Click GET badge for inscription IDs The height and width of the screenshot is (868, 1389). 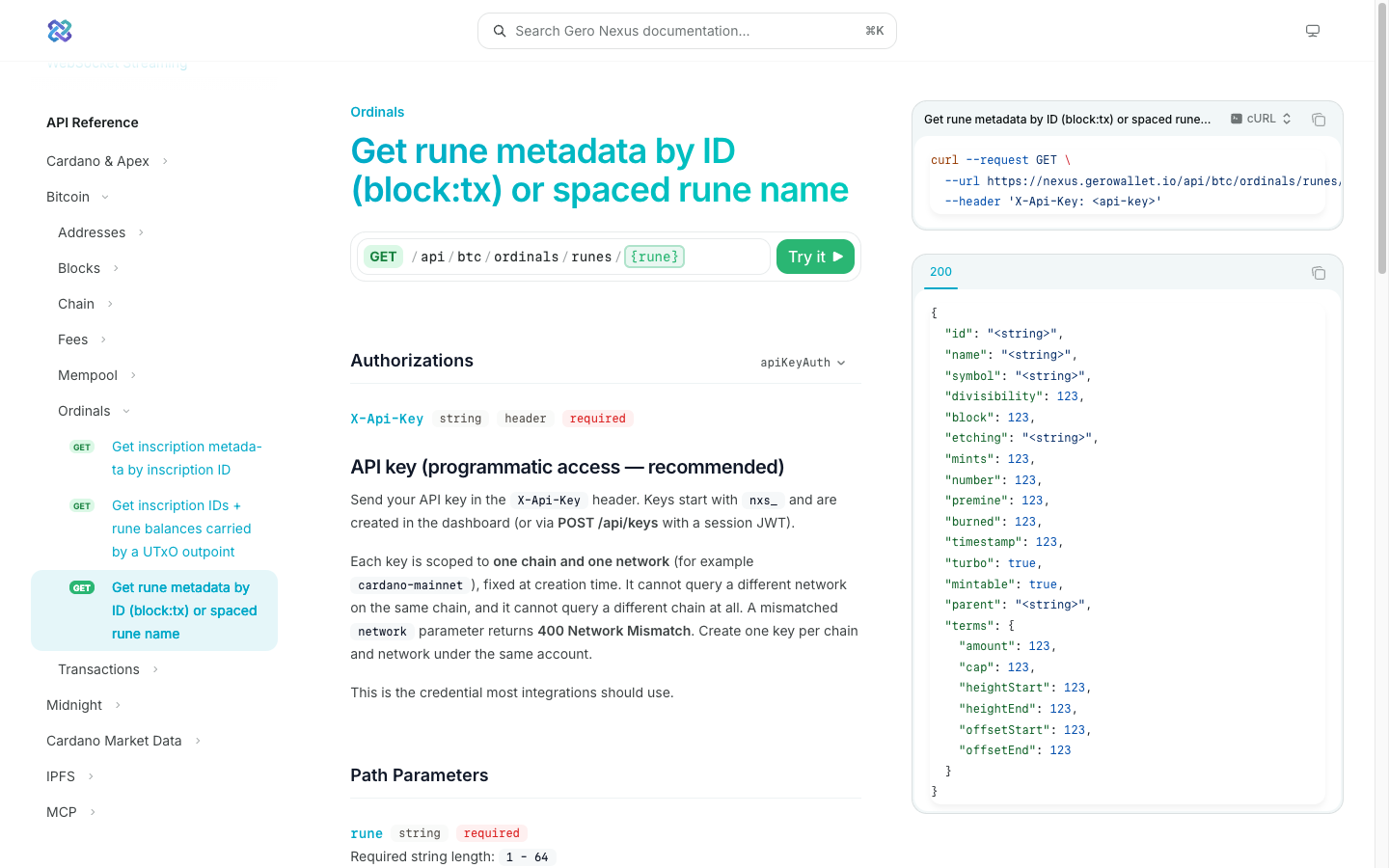point(82,506)
